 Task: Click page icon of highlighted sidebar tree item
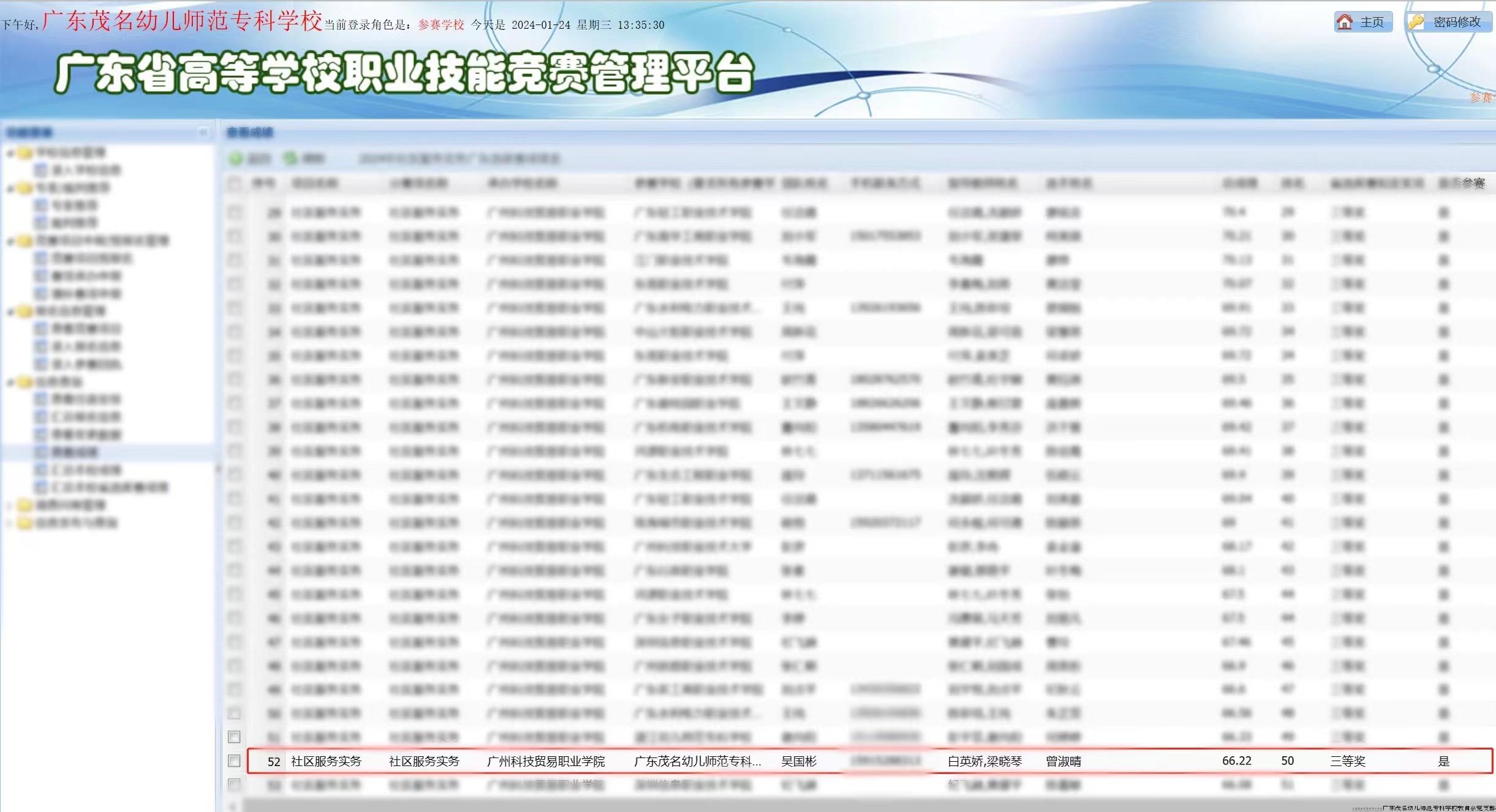point(41,452)
